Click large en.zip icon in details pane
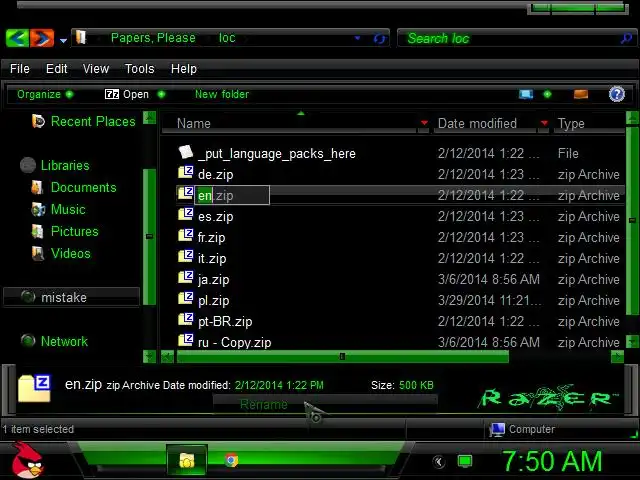The image size is (640, 480). [x=34, y=388]
